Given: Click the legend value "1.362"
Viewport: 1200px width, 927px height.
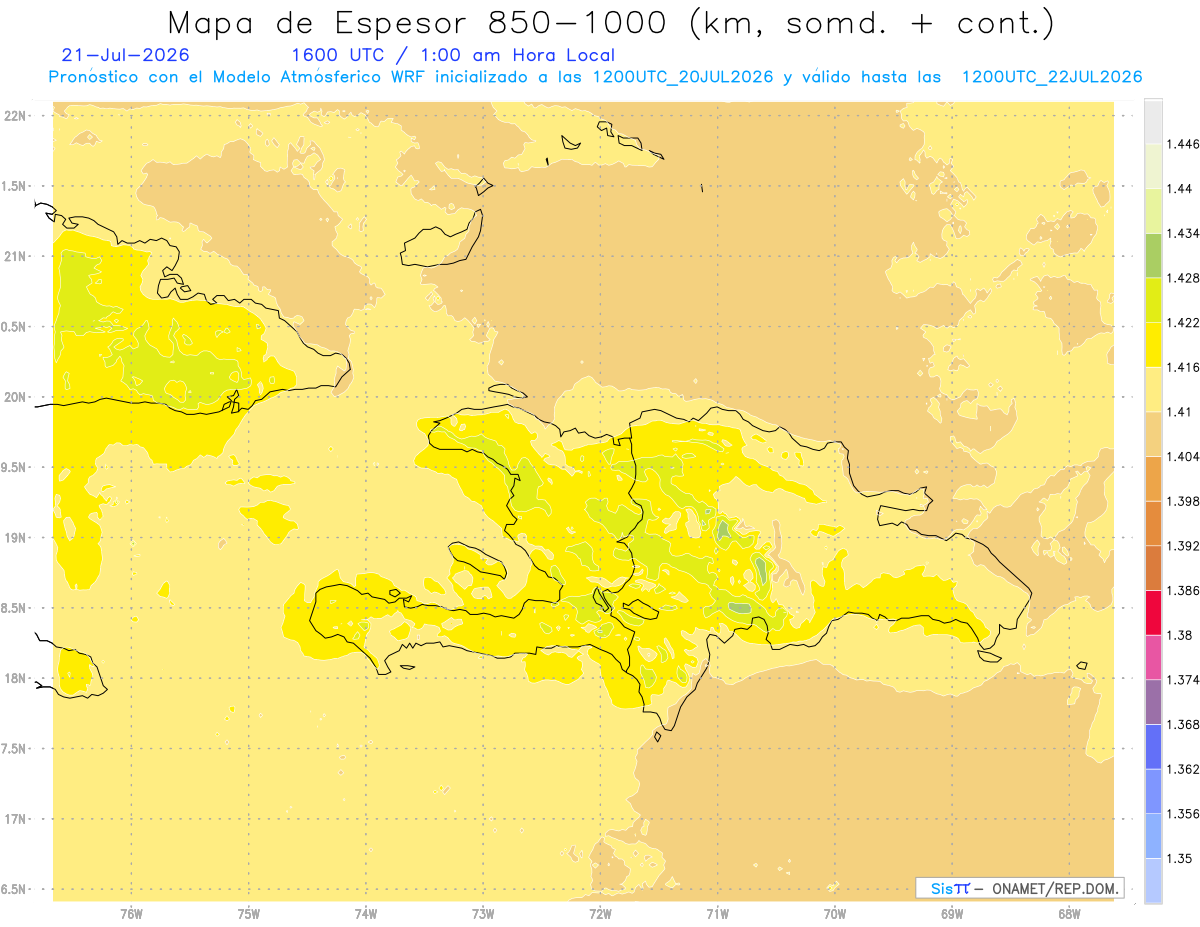Looking at the screenshot, I should pos(1183,769).
